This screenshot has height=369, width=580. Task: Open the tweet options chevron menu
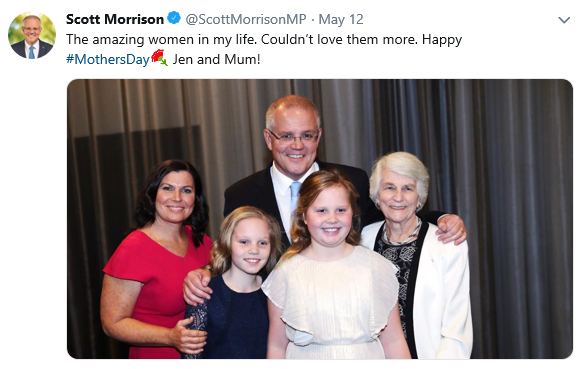coord(564,20)
